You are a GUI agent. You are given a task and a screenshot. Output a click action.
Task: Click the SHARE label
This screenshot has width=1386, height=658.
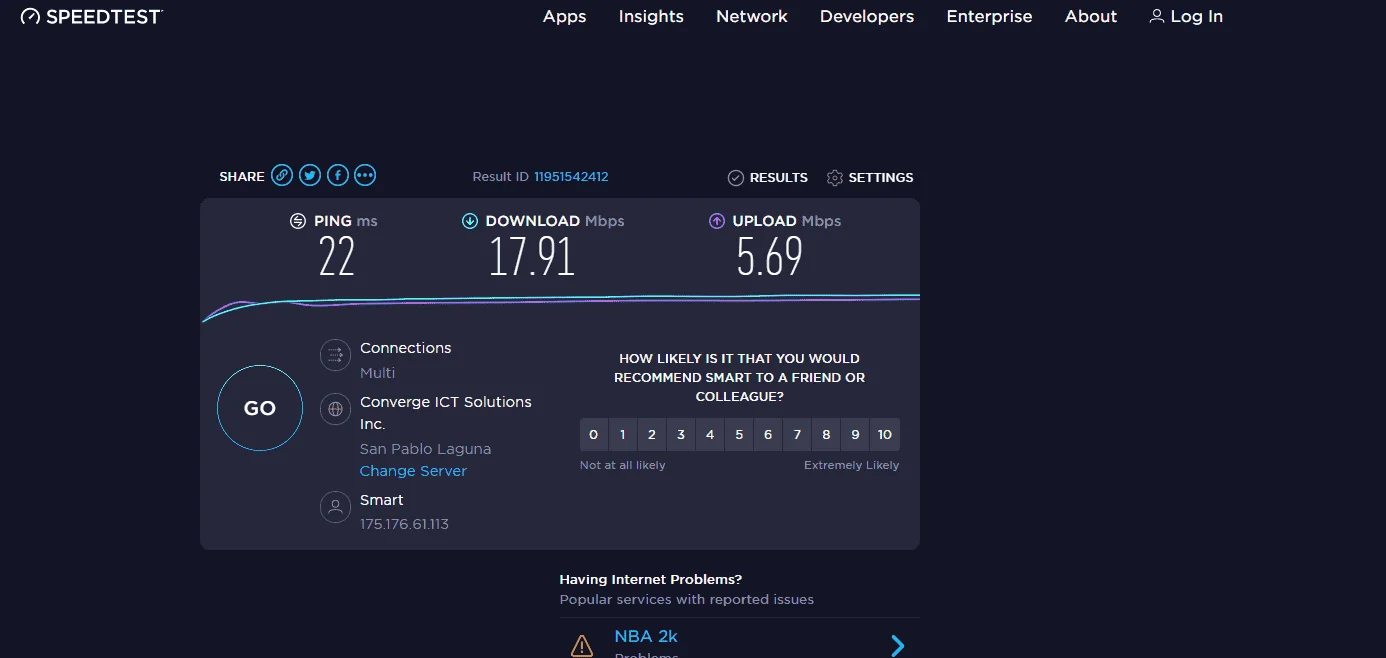click(x=242, y=177)
